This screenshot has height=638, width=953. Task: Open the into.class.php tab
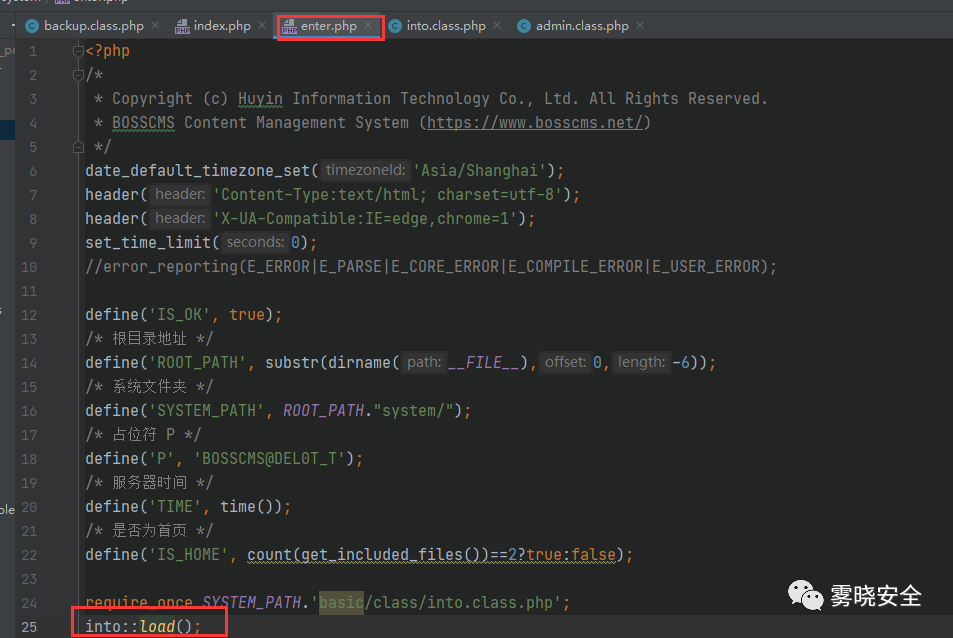[446, 26]
